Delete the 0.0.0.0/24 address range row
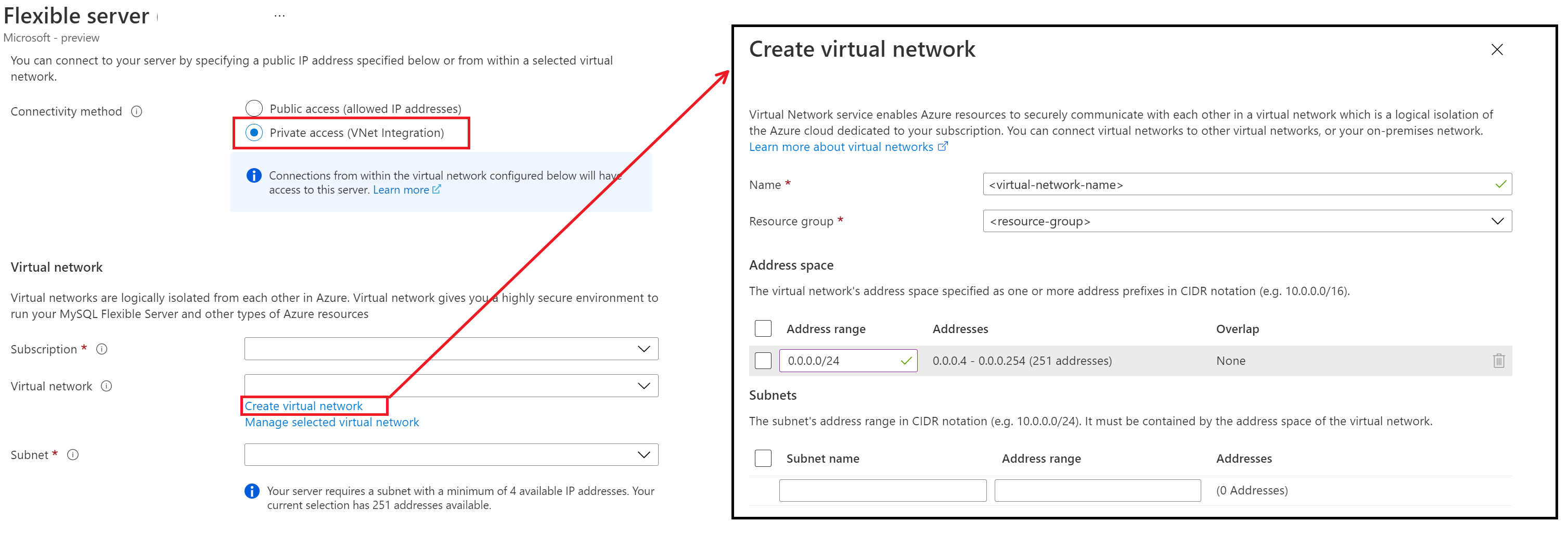The image size is (1568, 534). tap(1499, 361)
